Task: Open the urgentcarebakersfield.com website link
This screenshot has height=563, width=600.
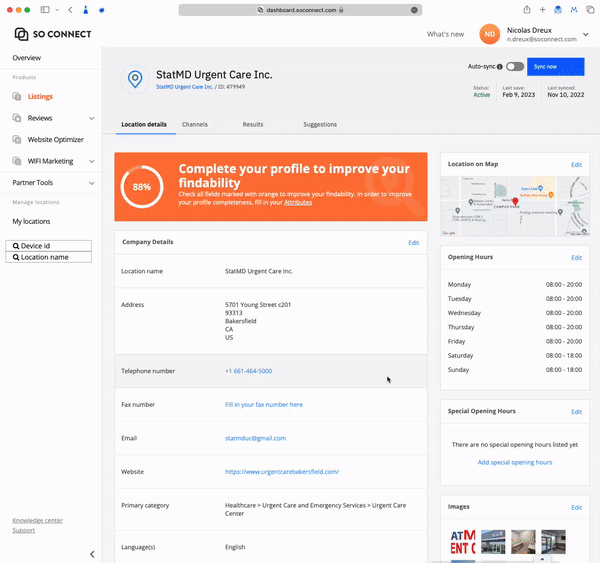Action: (282, 472)
